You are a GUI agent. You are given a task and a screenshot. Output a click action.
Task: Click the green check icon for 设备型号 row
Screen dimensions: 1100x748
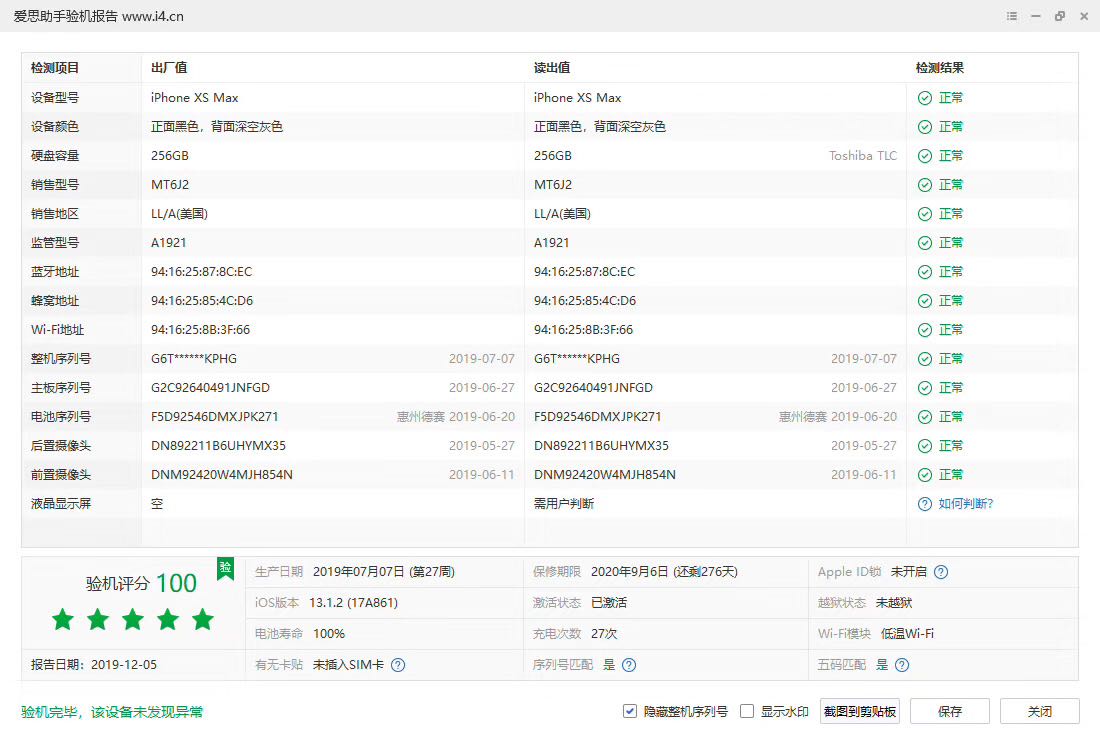pyautogui.click(x=925, y=98)
